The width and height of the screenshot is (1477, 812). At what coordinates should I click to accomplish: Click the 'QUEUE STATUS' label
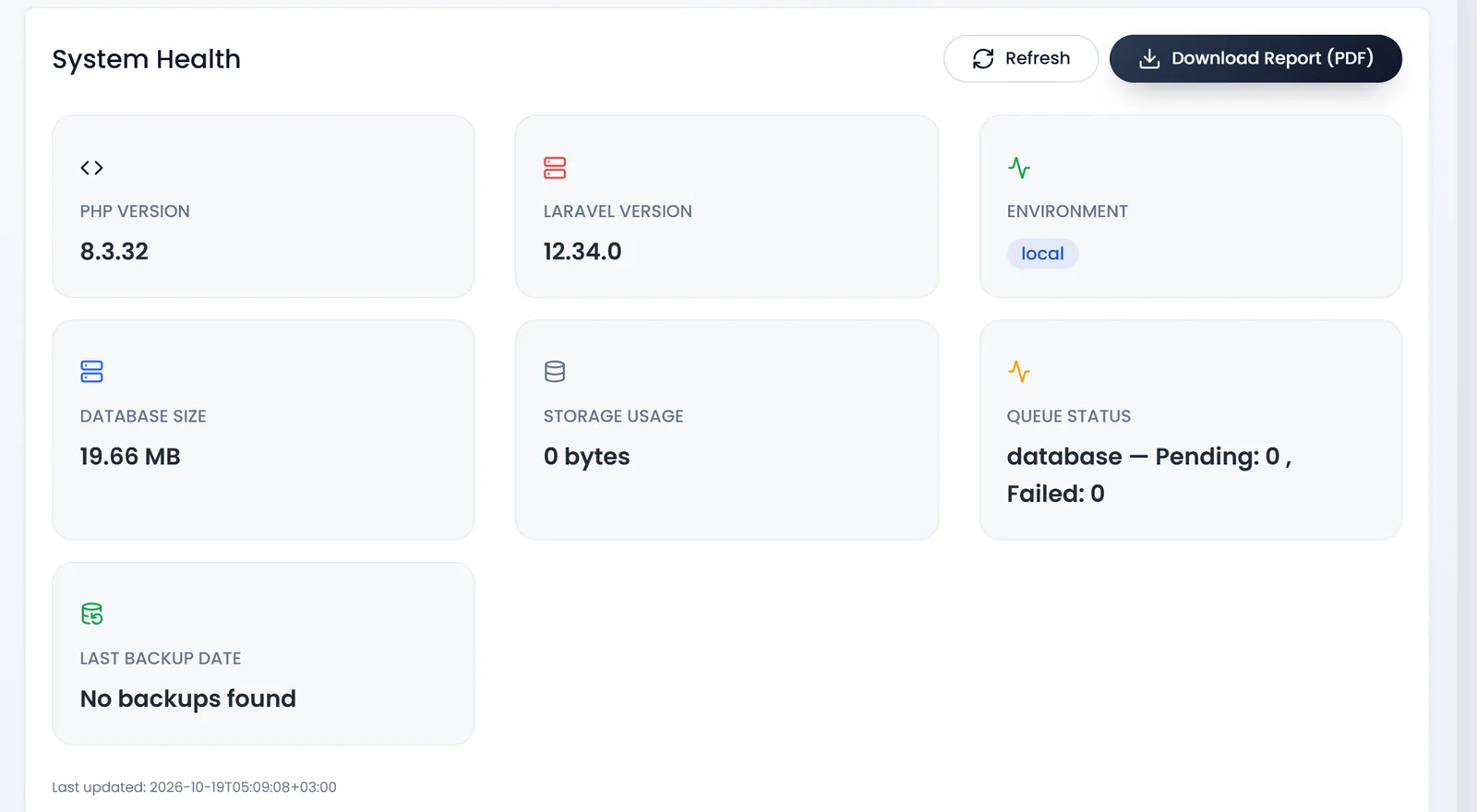(x=1069, y=416)
